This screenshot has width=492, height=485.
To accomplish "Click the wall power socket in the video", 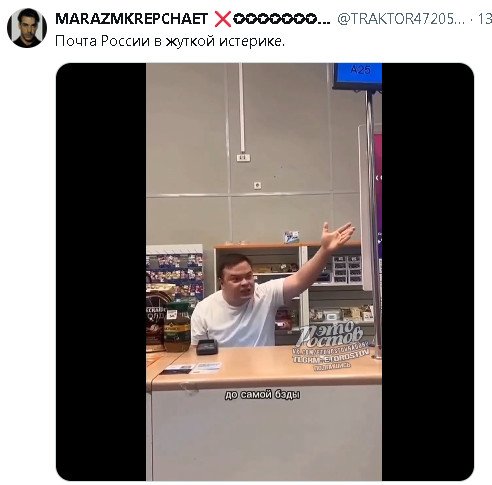I will [x=257, y=185].
